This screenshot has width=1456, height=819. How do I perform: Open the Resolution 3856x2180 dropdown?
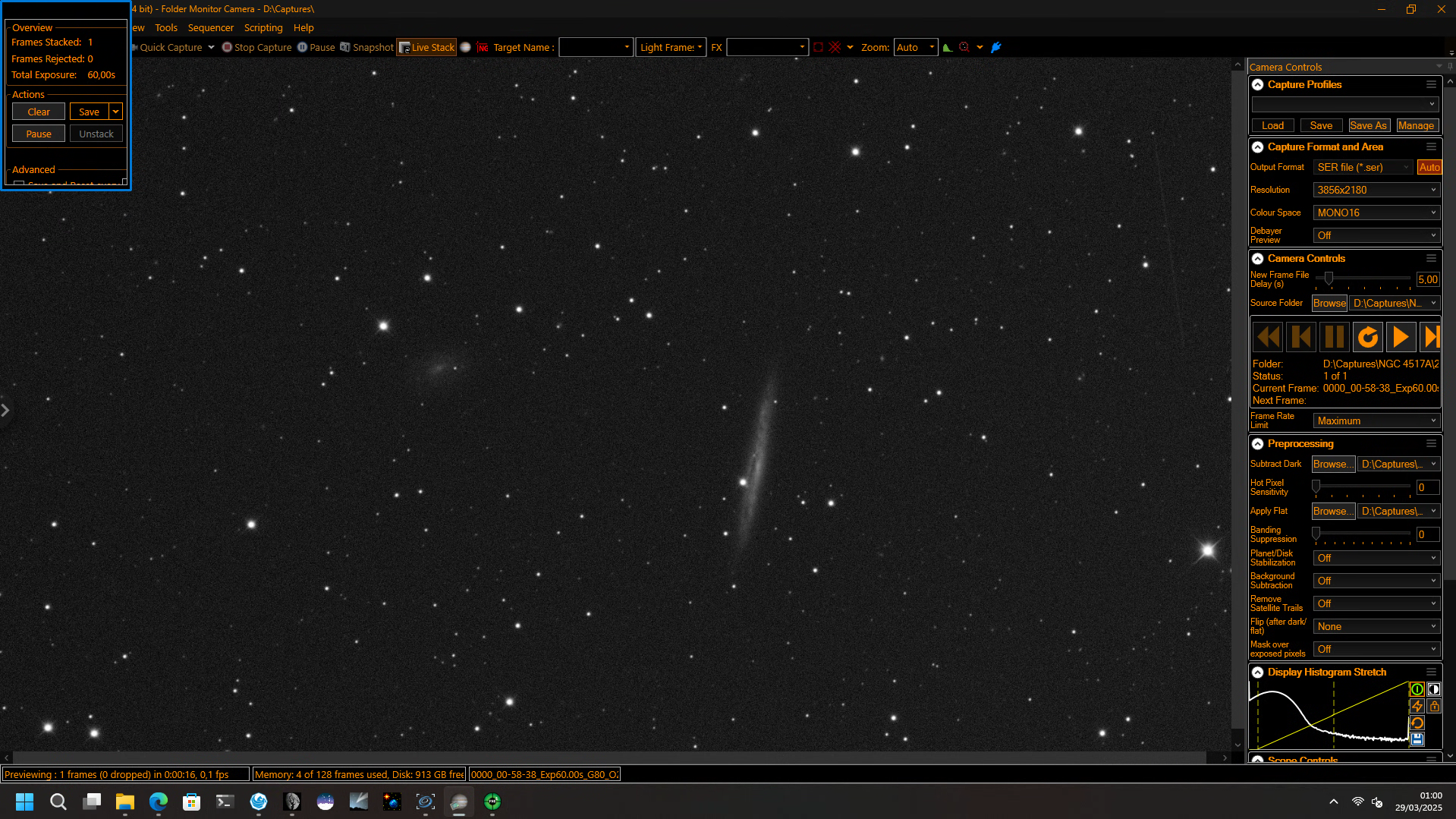(1376, 190)
